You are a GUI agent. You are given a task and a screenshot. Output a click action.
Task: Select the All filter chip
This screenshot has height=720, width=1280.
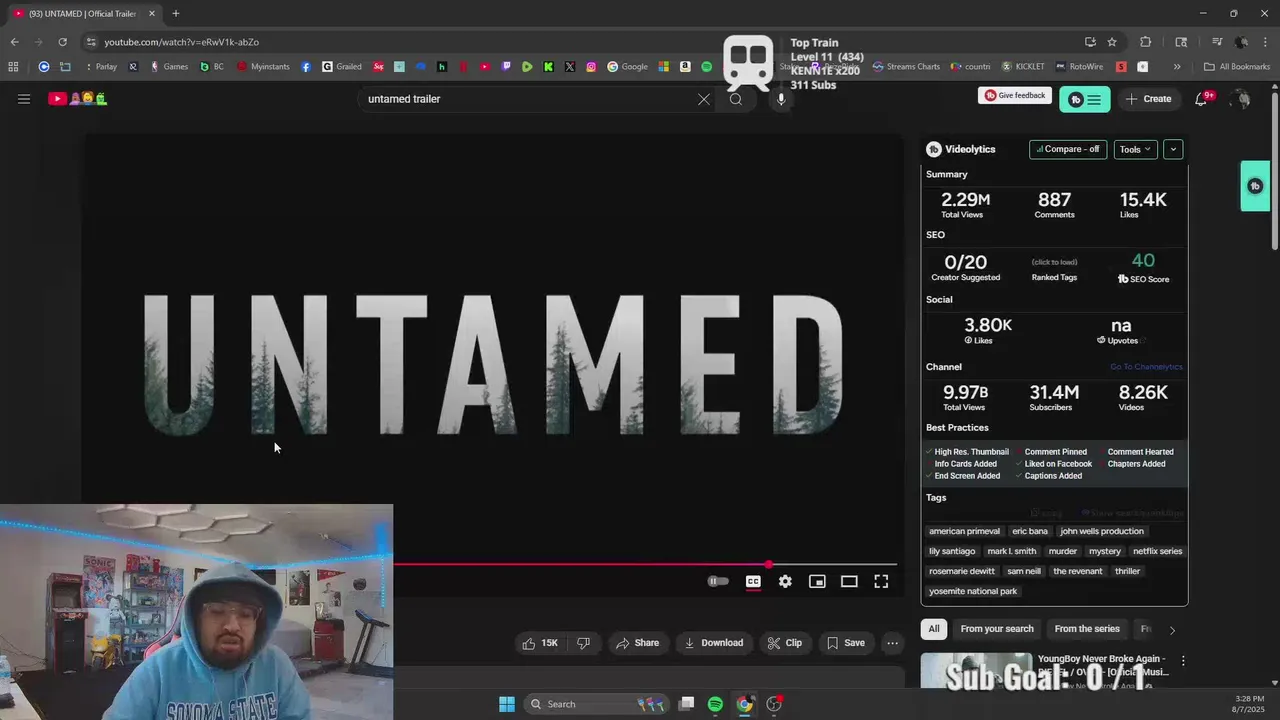[x=934, y=629]
